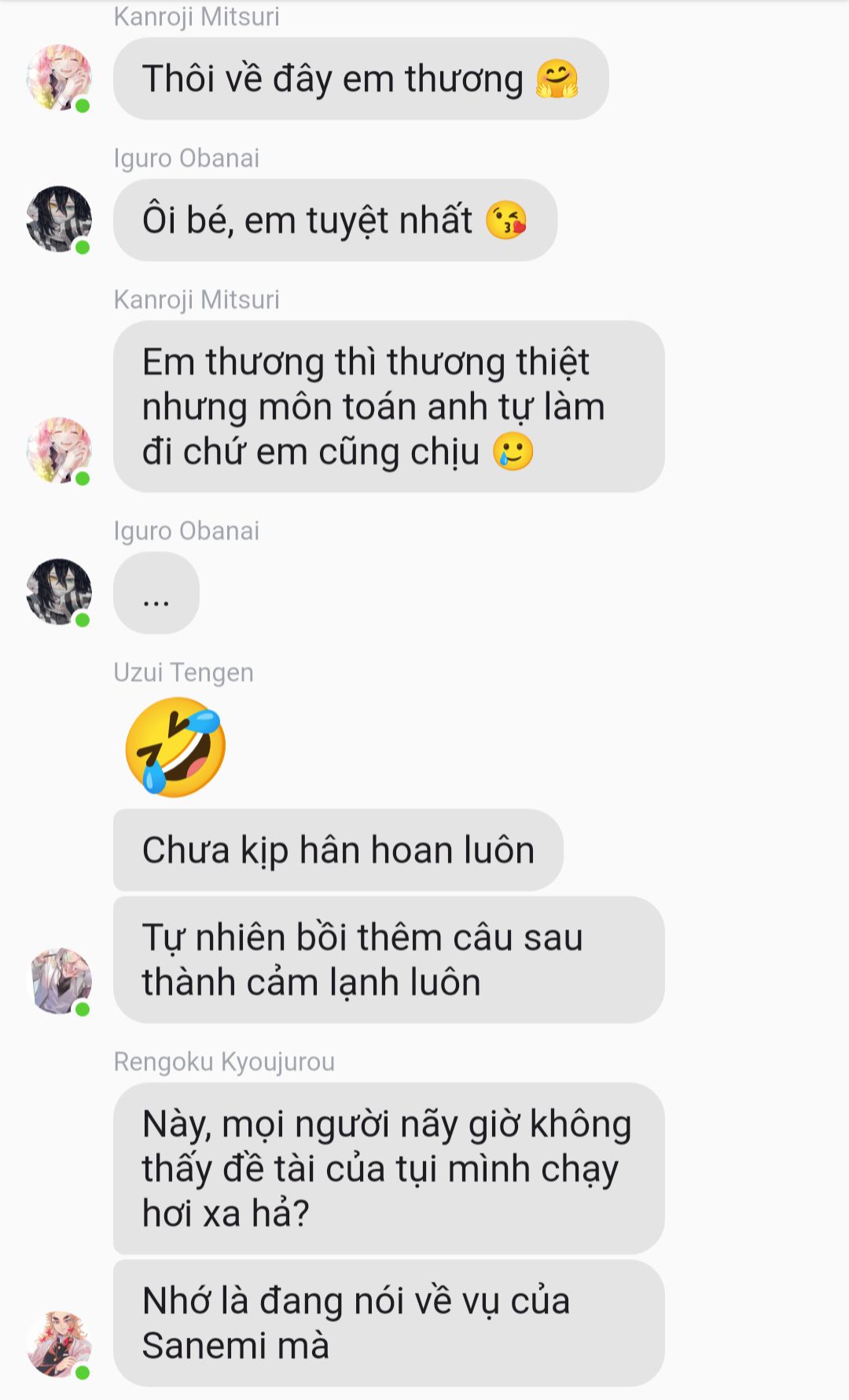Open Uzui Tengen's profile picture
Viewport: 849px width, 1400px height.
click(59, 981)
